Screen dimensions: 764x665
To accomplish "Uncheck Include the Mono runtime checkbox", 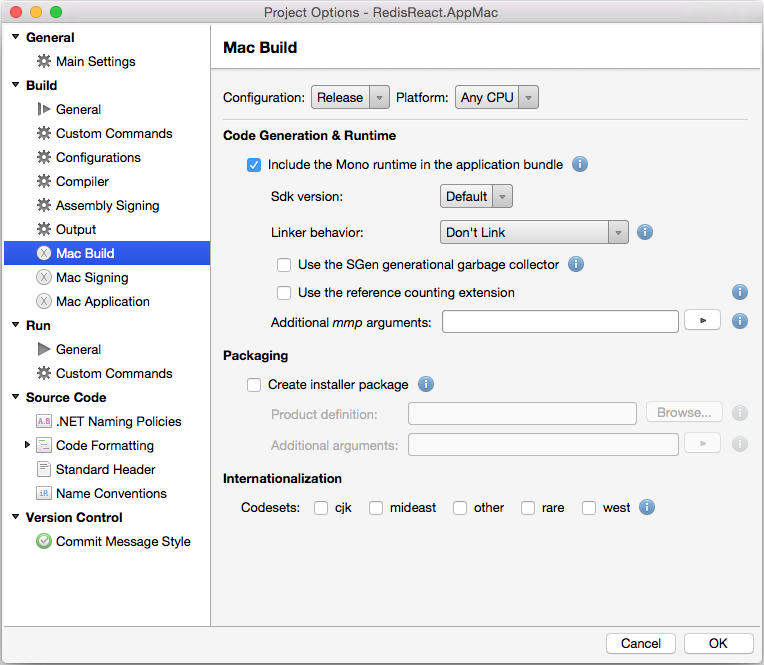I will coord(254,165).
